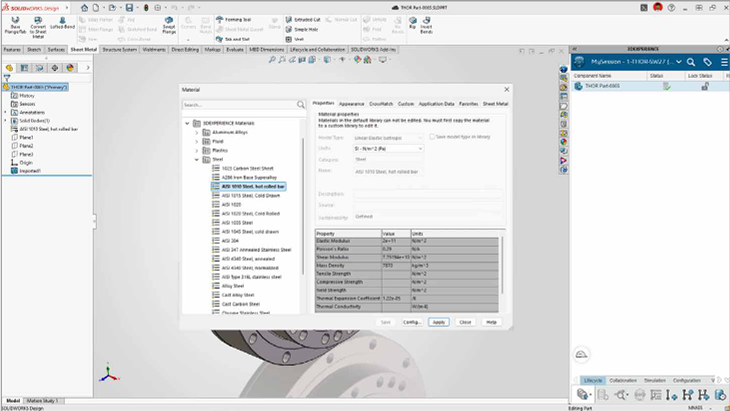The width and height of the screenshot is (730, 411).
Task: Select Convert to Sheet Metal tool
Action: tap(38, 27)
